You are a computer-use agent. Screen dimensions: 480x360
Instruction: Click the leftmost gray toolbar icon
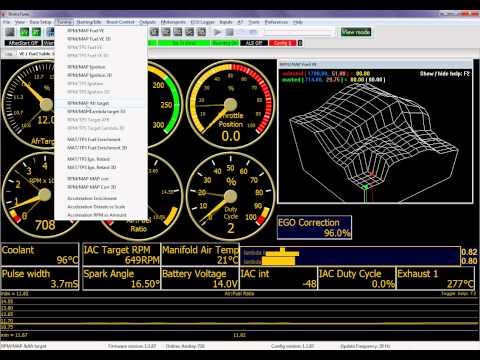click(11, 32)
